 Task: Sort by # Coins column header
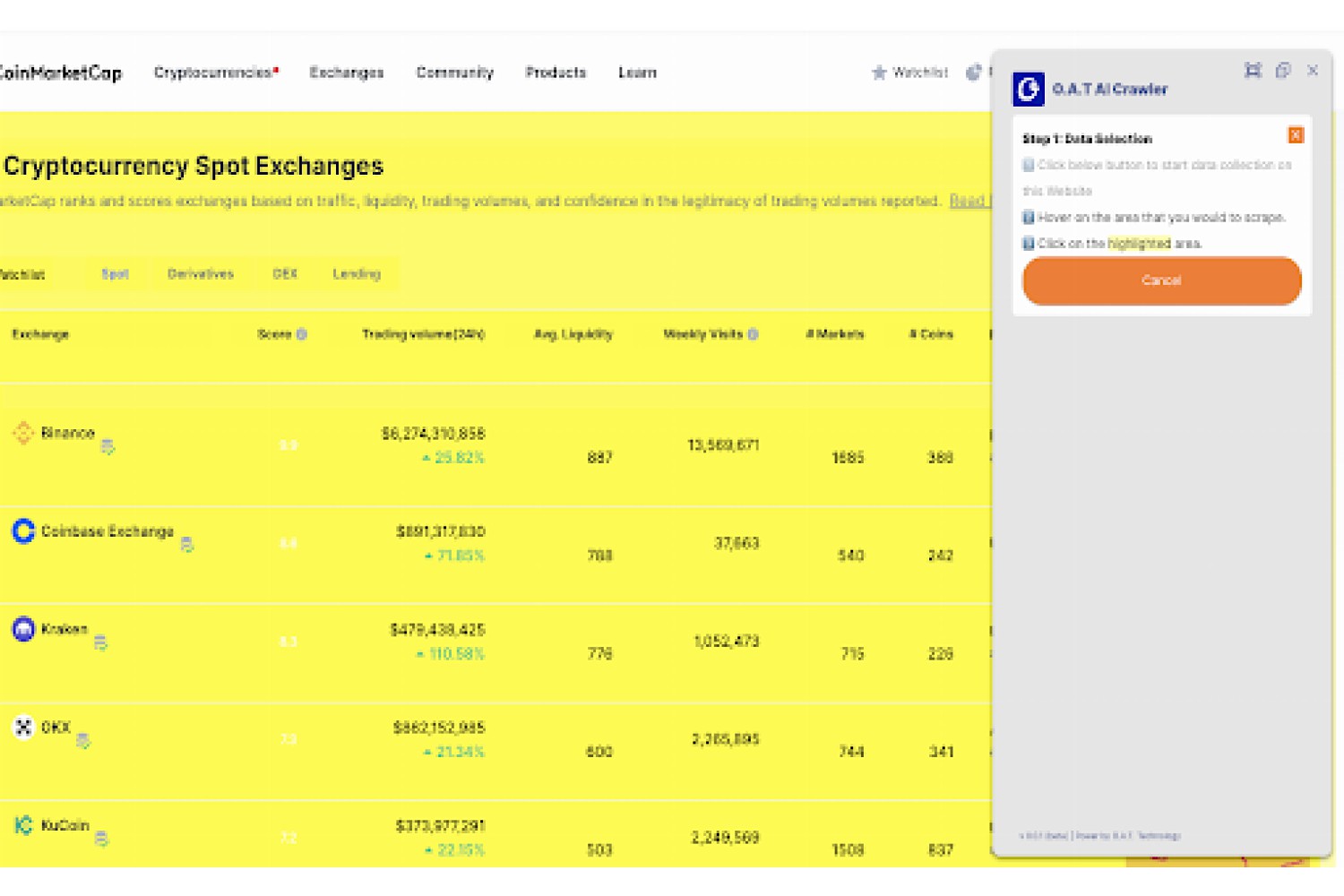[931, 334]
